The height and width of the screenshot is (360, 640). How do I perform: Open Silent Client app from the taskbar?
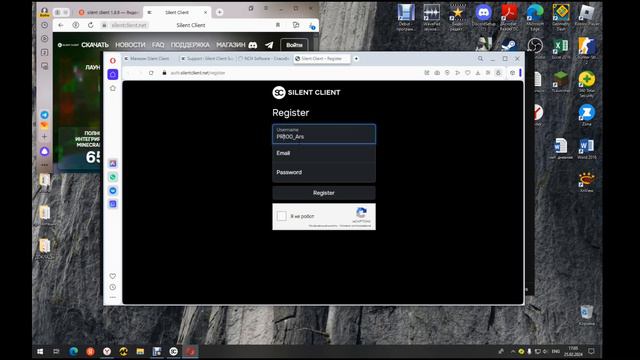[x=173, y=351]
